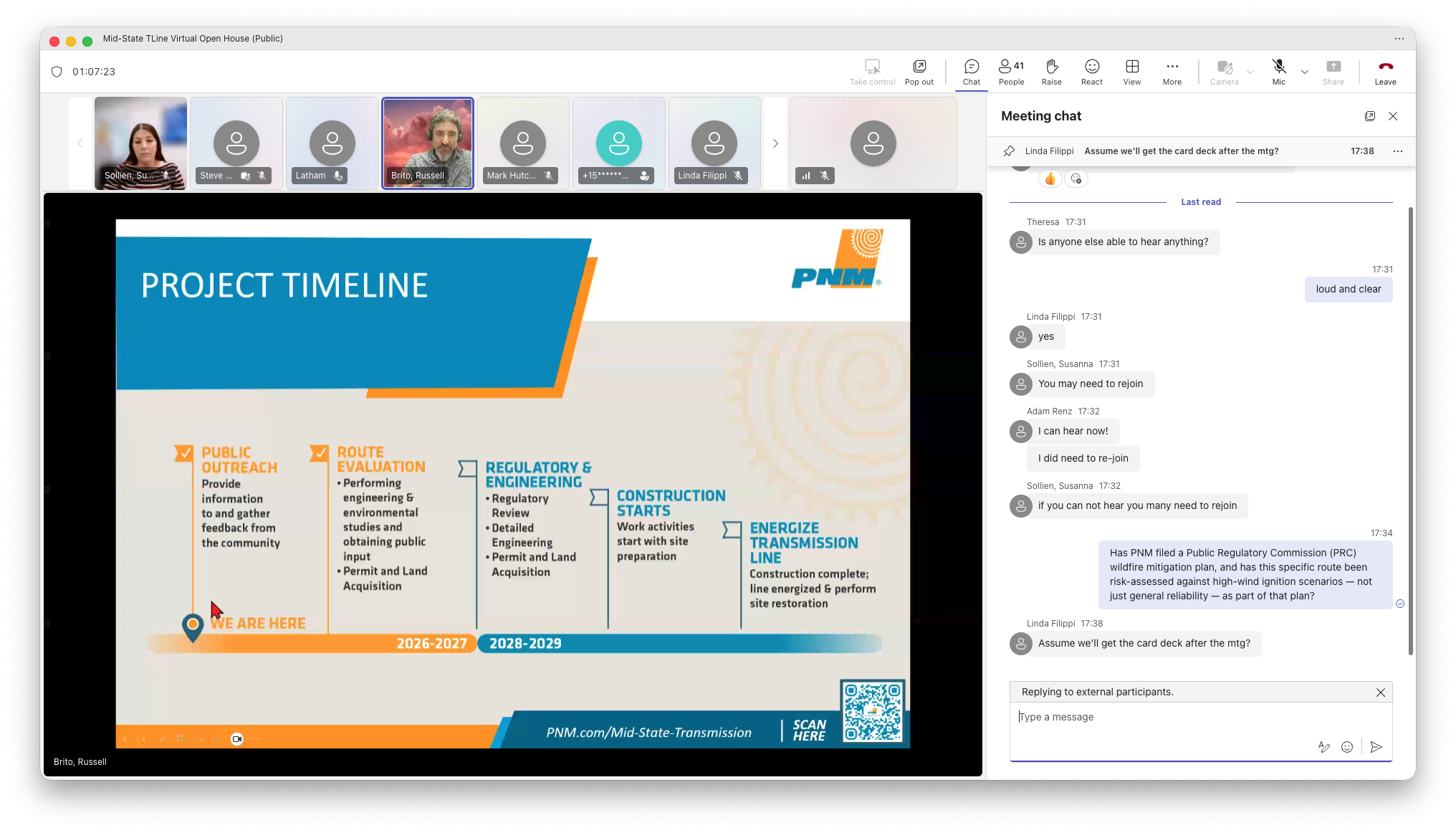This screenshot has width=1456, height=833.
Task: Select the Brito, Russell video tile
Action: pos(428,143)
